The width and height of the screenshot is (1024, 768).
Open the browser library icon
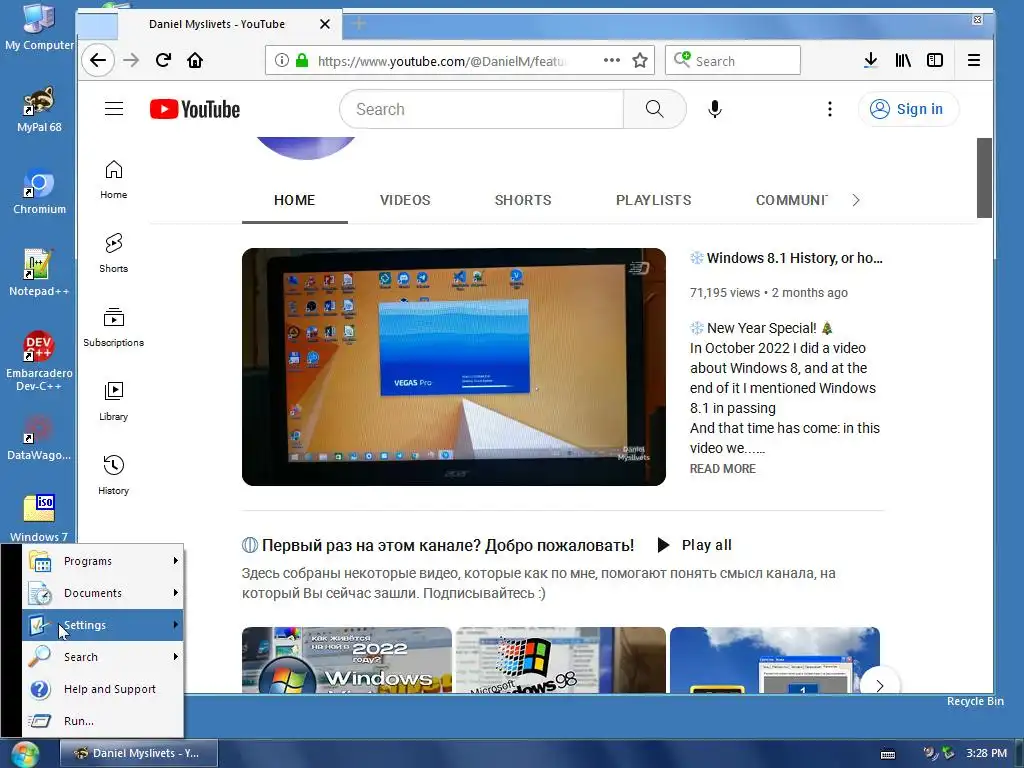tap(903, 61)
